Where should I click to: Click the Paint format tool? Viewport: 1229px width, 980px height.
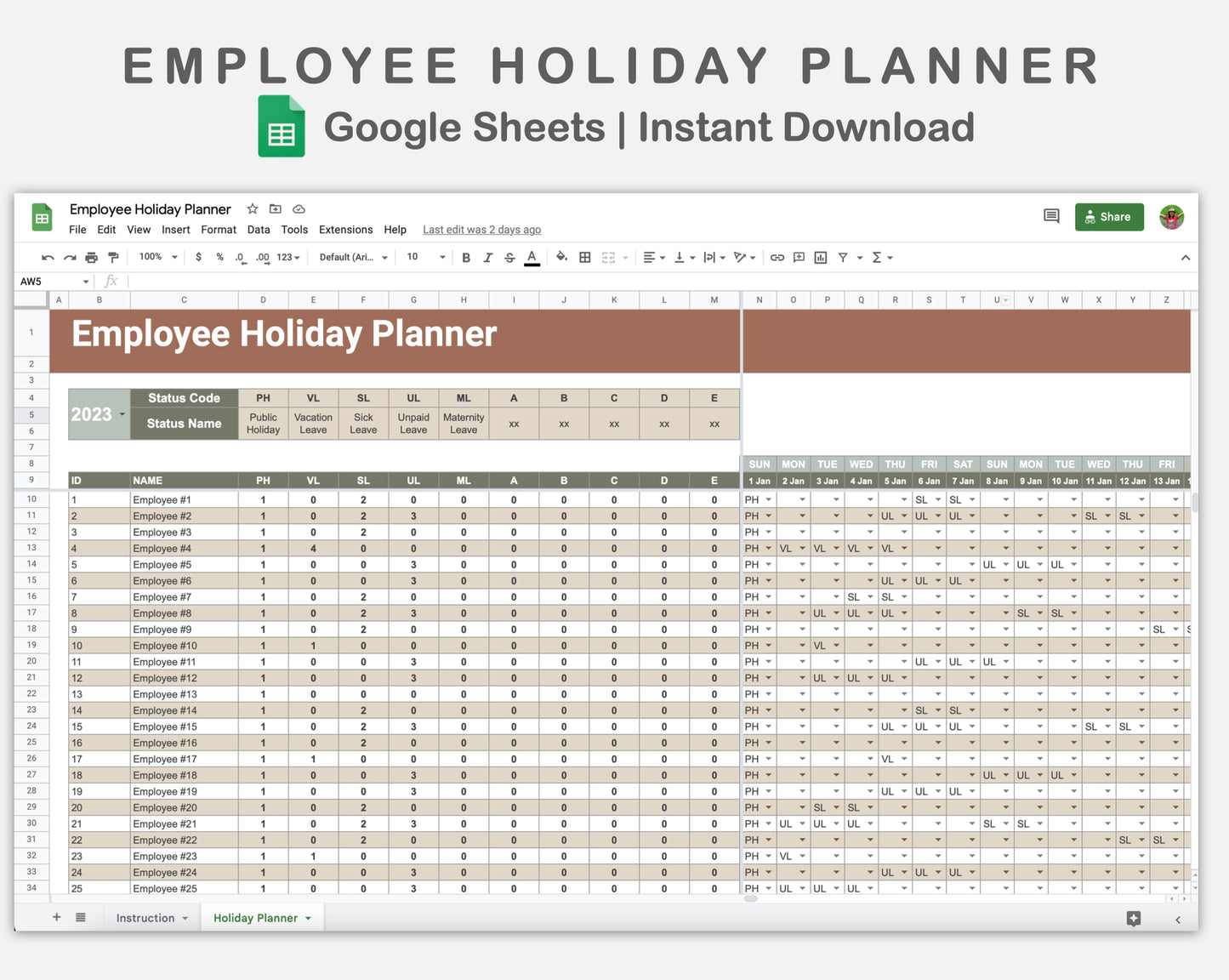click(x=113, y=257)
